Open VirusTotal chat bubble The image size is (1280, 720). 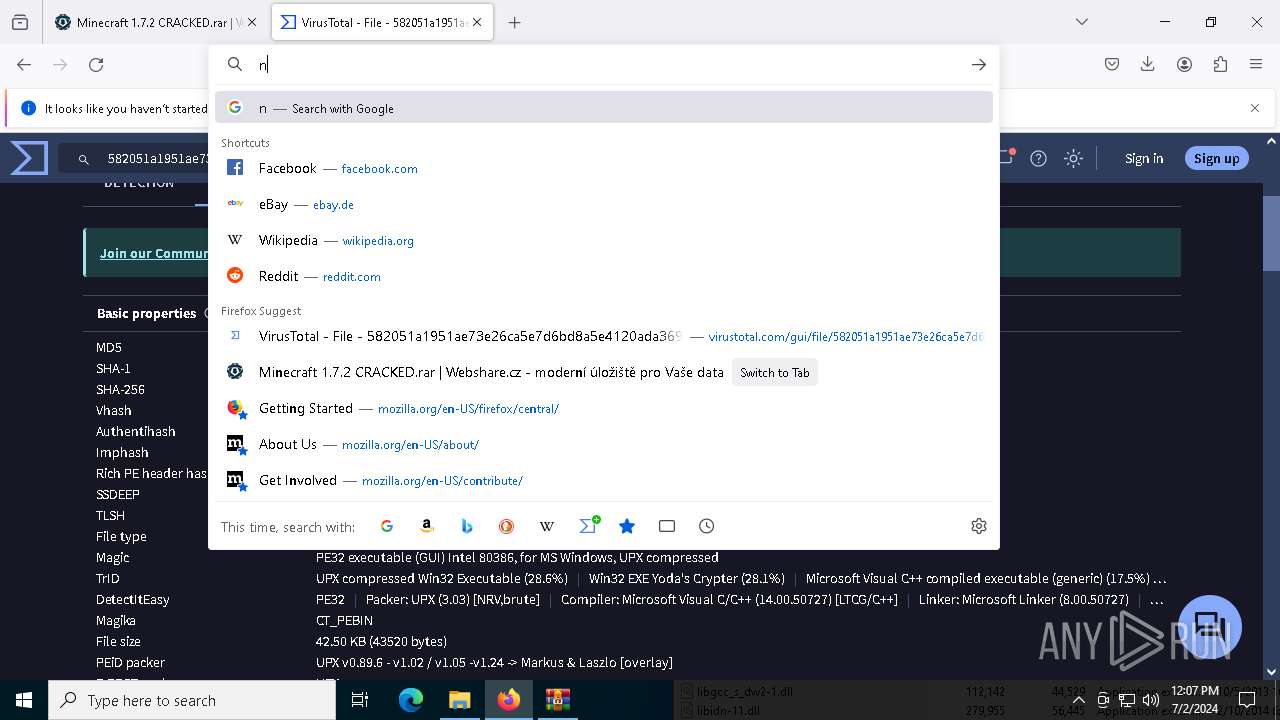pos(1210,627)
